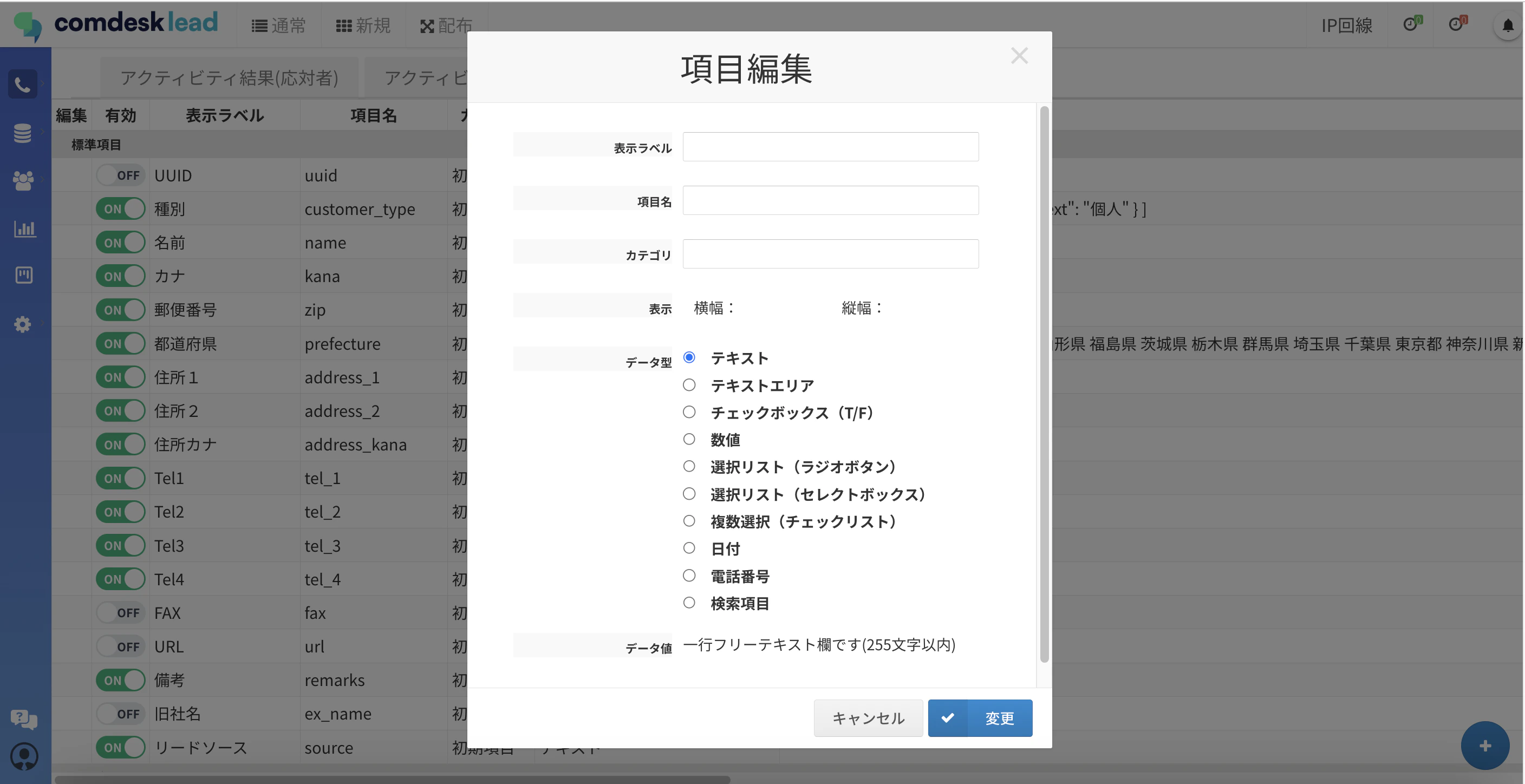Image resolution: width=1525 pixels, height=784 pixels.
Task: Select the 数値 data type radio
Action: (x=688, y=439)
